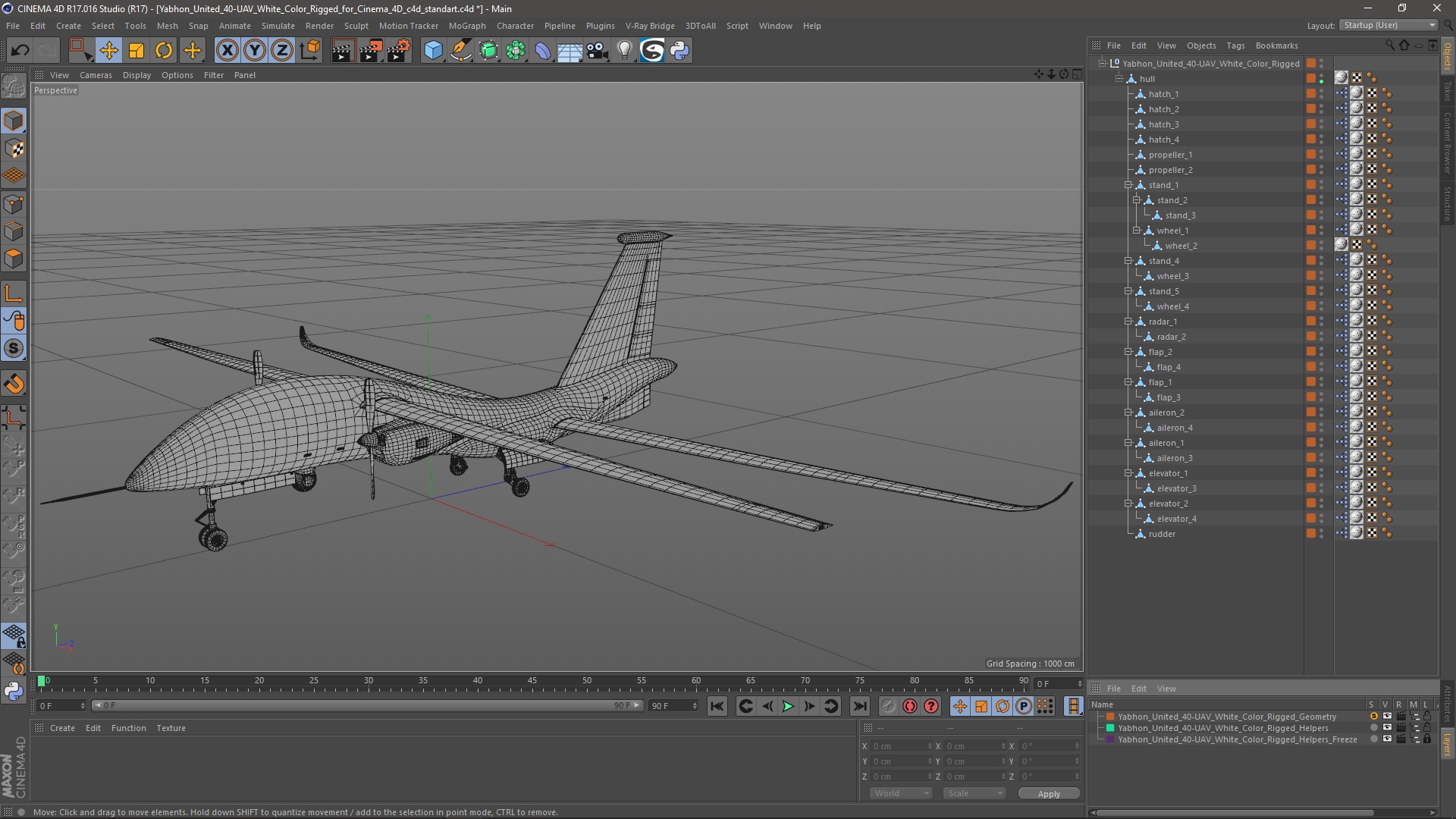
Task: Toggle Z-axis lock
Action: 282,51
